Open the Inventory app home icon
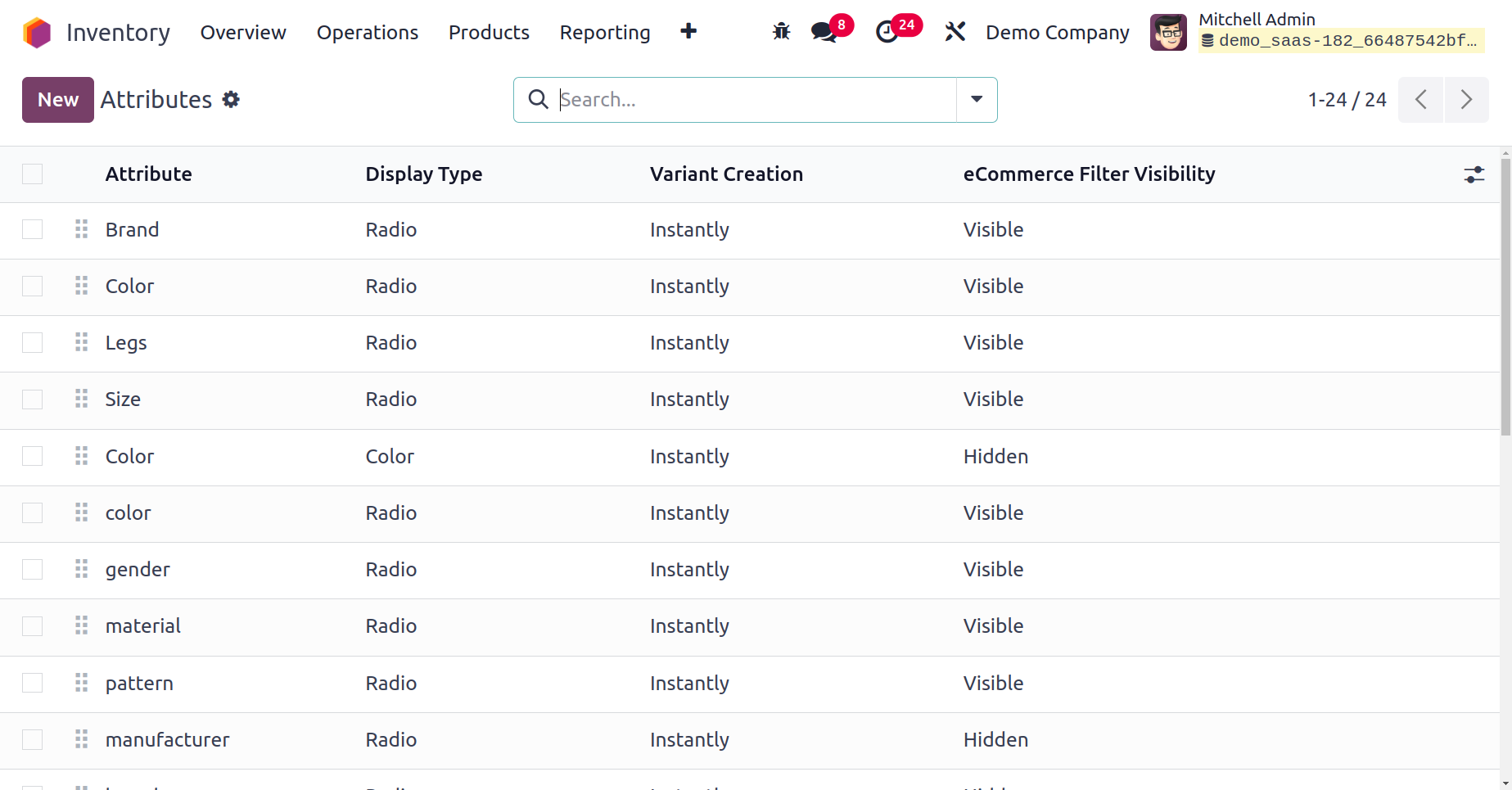The width and height of the screenshot is (1512, 790). 37,33
